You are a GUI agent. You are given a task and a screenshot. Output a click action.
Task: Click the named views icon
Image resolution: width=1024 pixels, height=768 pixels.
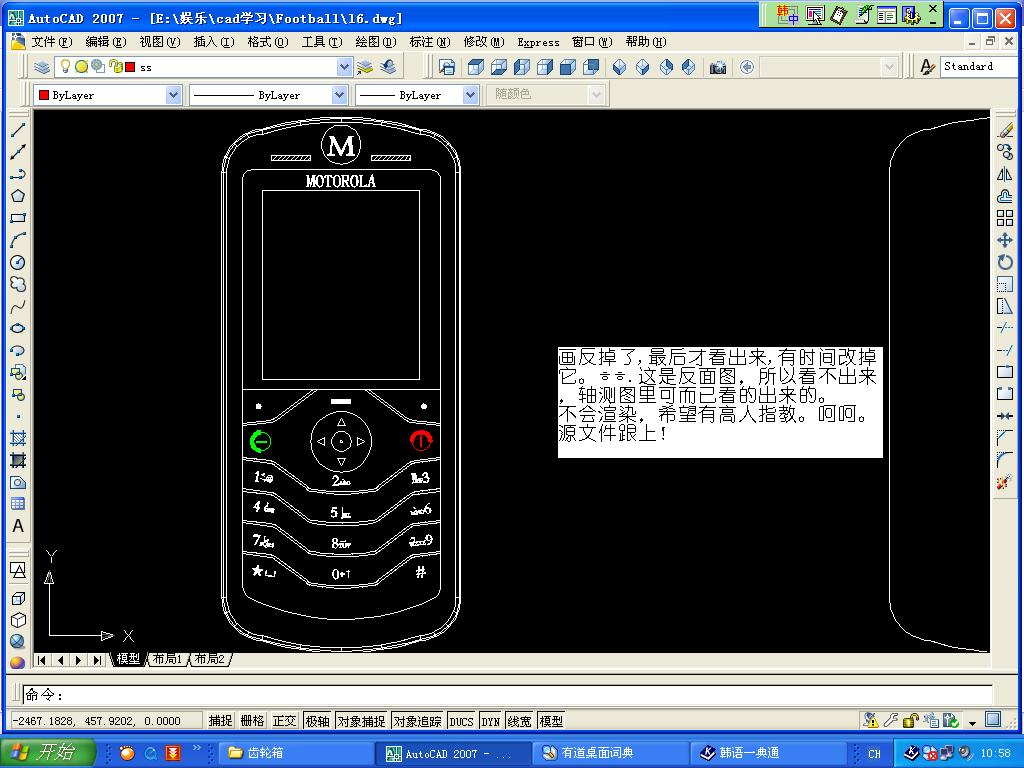(x=447, y=67)
